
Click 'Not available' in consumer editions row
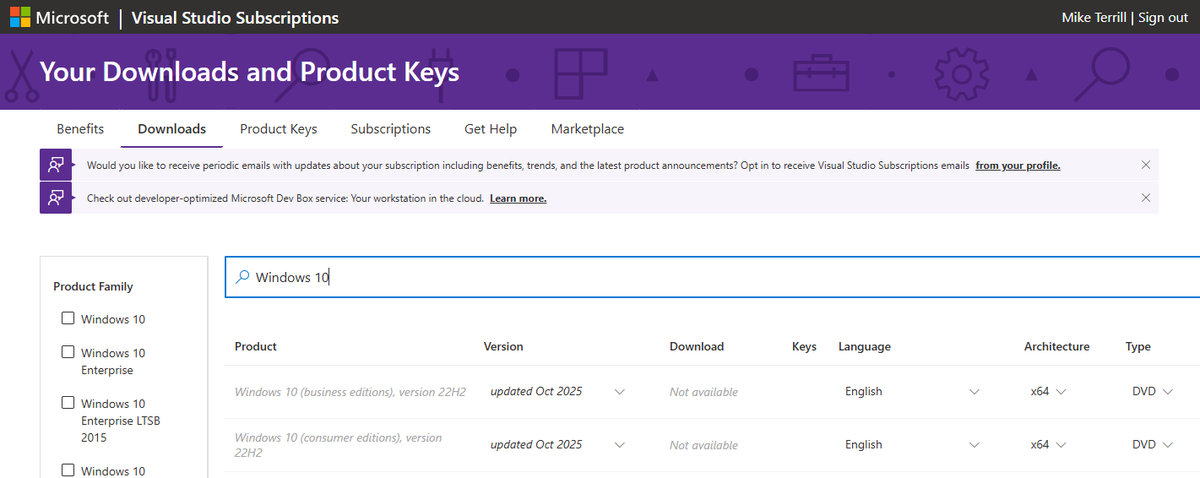704,445
